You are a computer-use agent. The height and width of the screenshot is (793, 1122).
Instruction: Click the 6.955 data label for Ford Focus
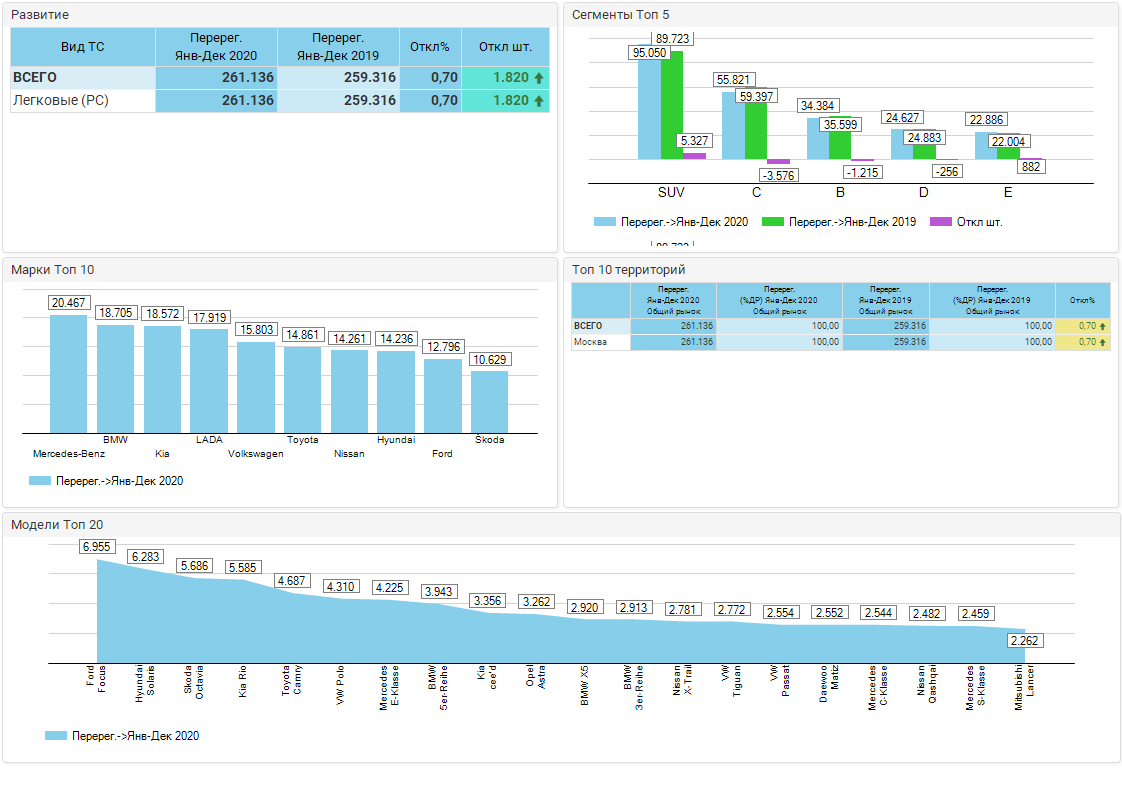point(100,547)
